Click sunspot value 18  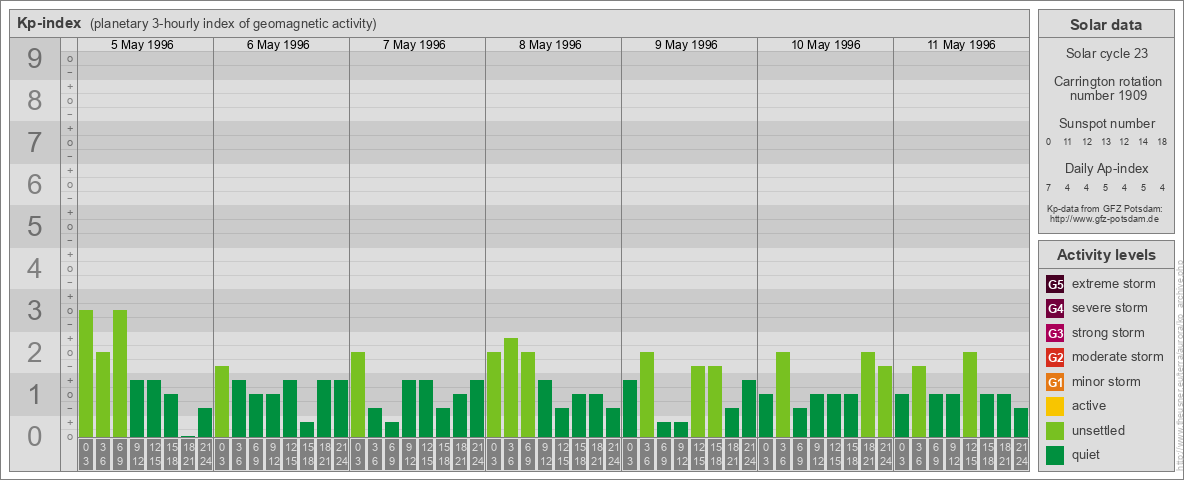(x=1163, y=142)
